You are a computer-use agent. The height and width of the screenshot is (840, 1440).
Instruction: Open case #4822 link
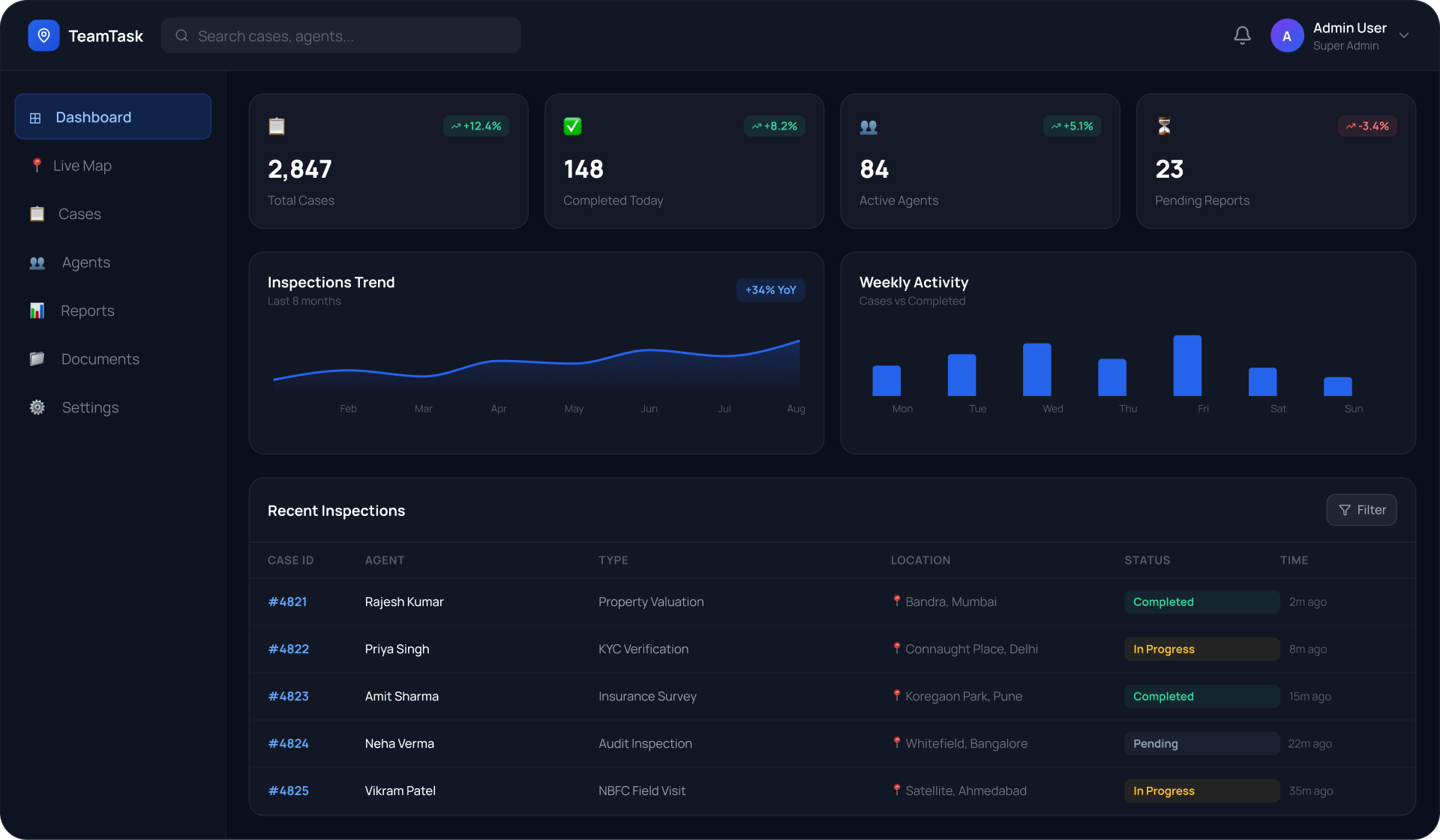289,649
